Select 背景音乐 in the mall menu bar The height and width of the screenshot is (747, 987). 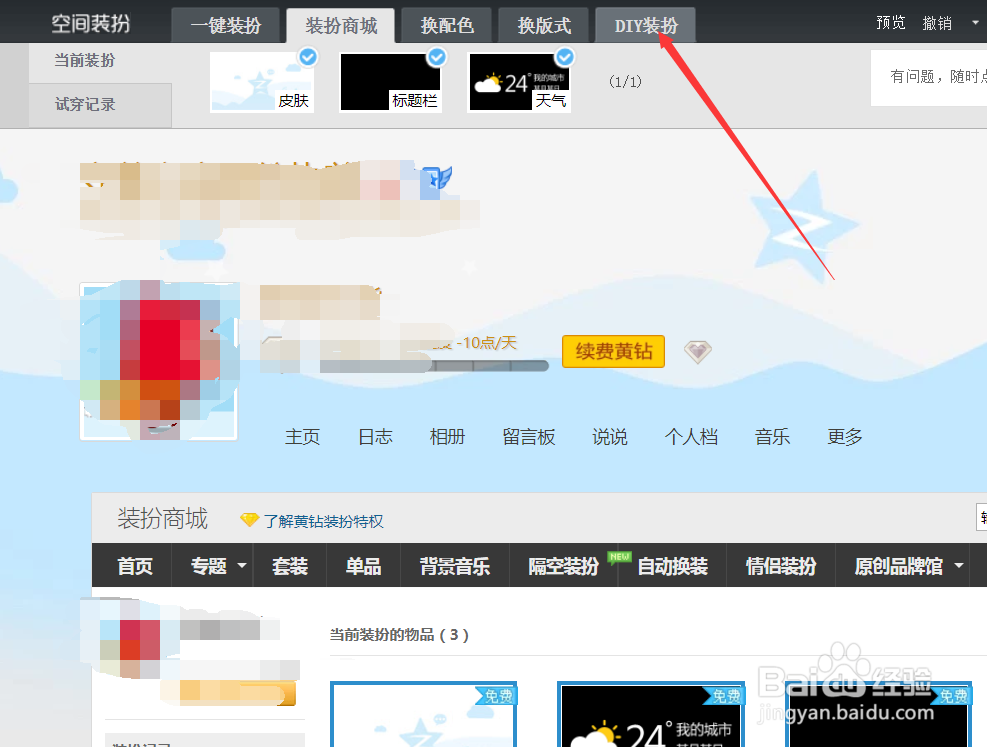(454, 566)
